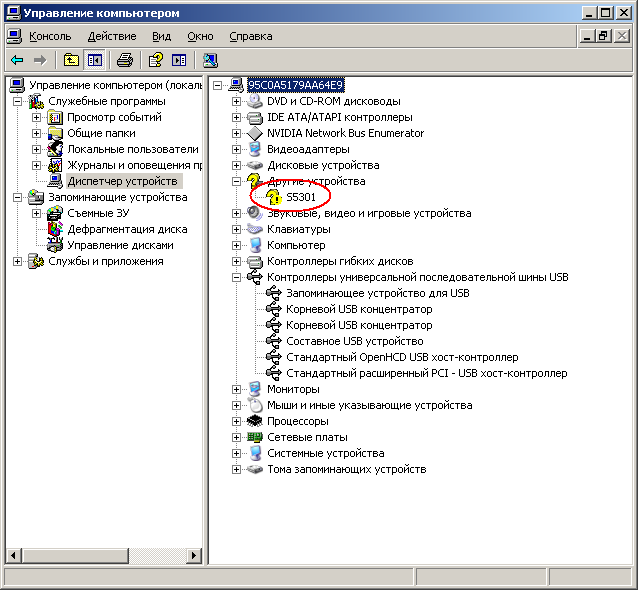
Task: Click the show/hide action pane toolbar icon
Action: pos(179,61)
